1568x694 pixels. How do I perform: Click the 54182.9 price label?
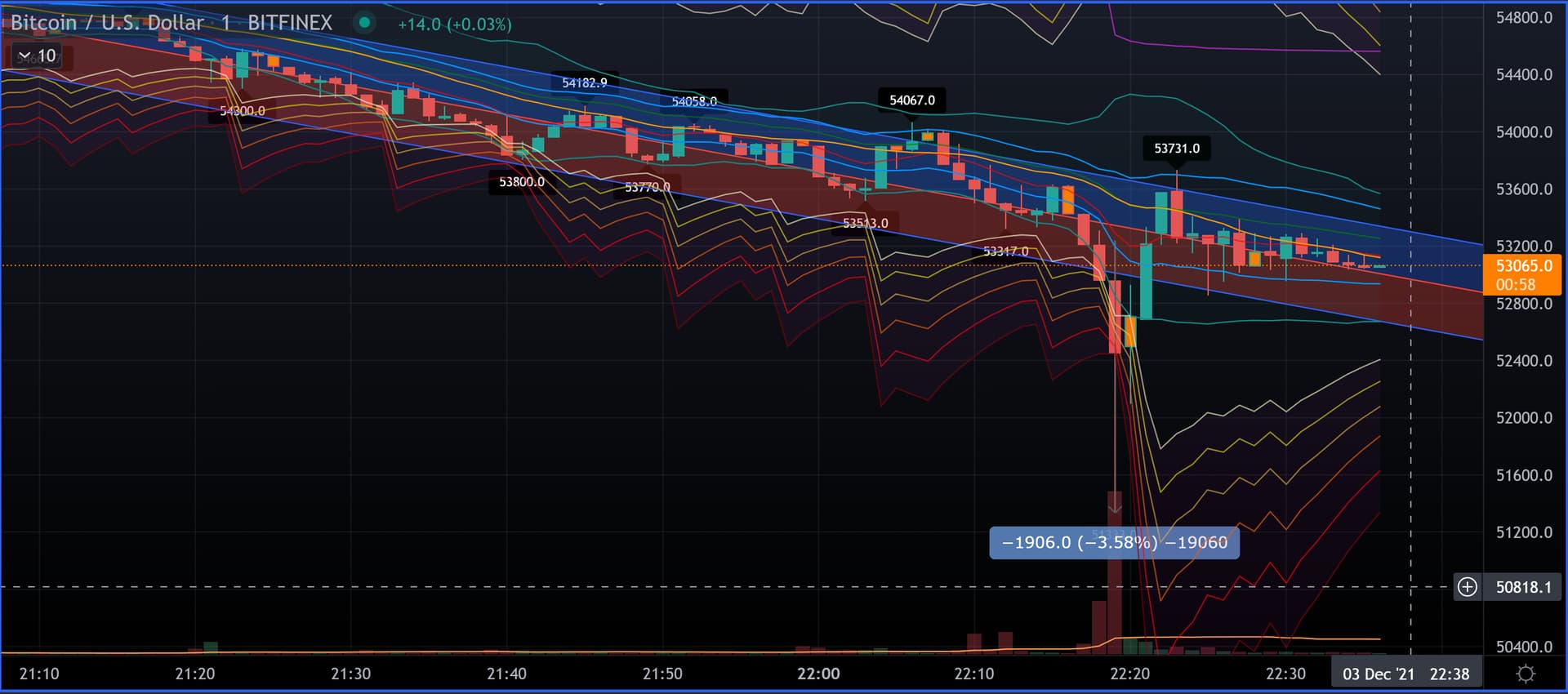click(584, 83)
